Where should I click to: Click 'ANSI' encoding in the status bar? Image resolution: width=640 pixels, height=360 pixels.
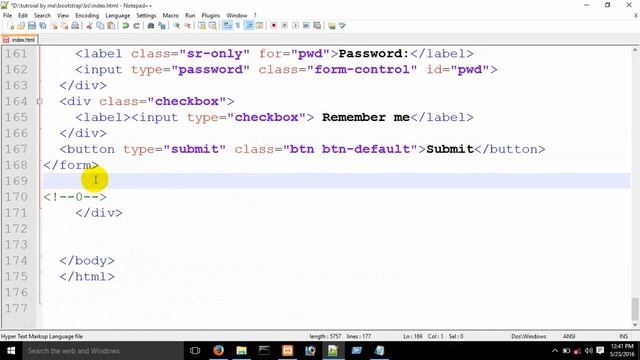[569, 336]
